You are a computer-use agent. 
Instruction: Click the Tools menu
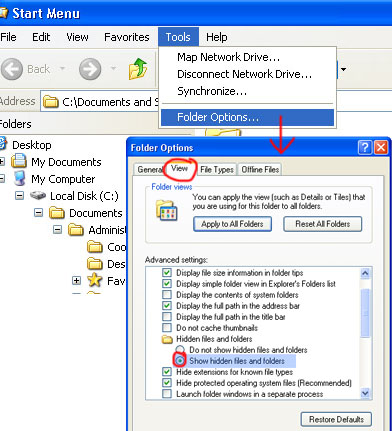tap(178, 37)
